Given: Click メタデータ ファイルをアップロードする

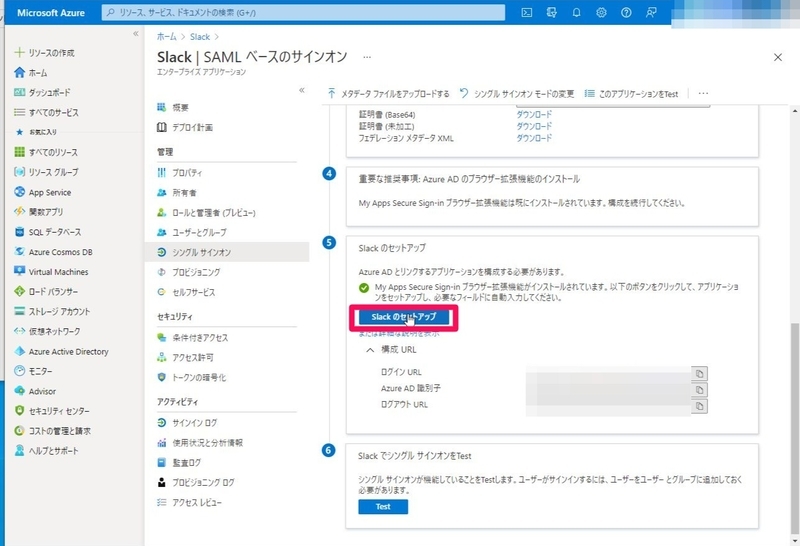Looking at the screenshot, I should coord(388,93).
